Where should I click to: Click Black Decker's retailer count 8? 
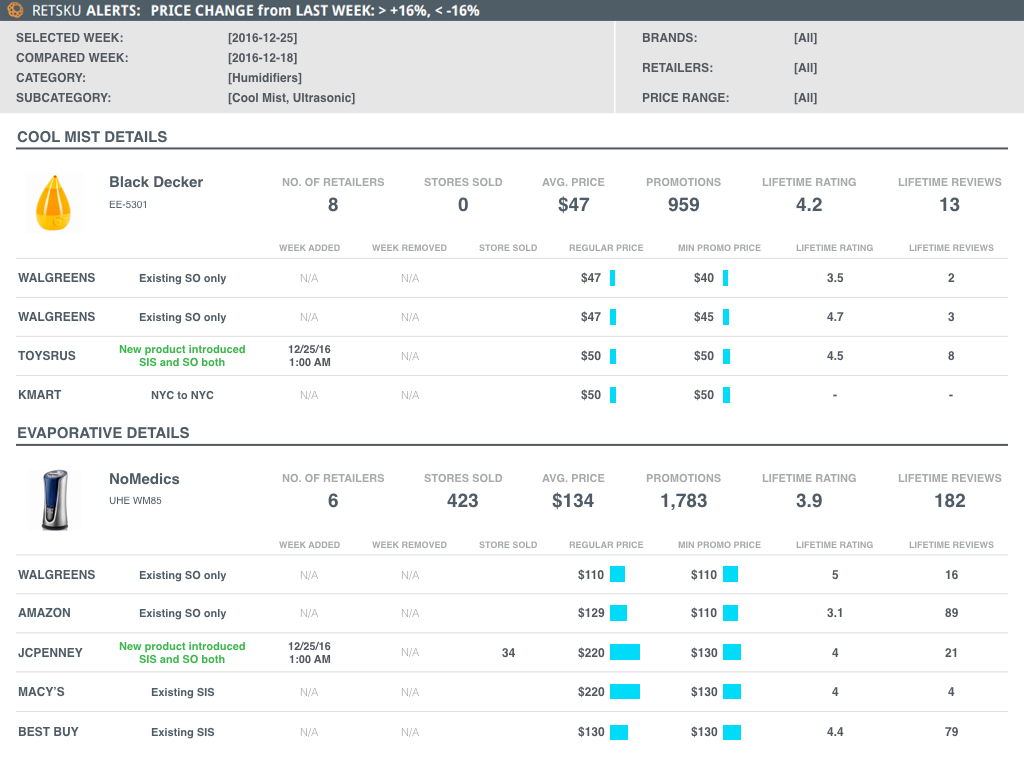click(333, 204)
